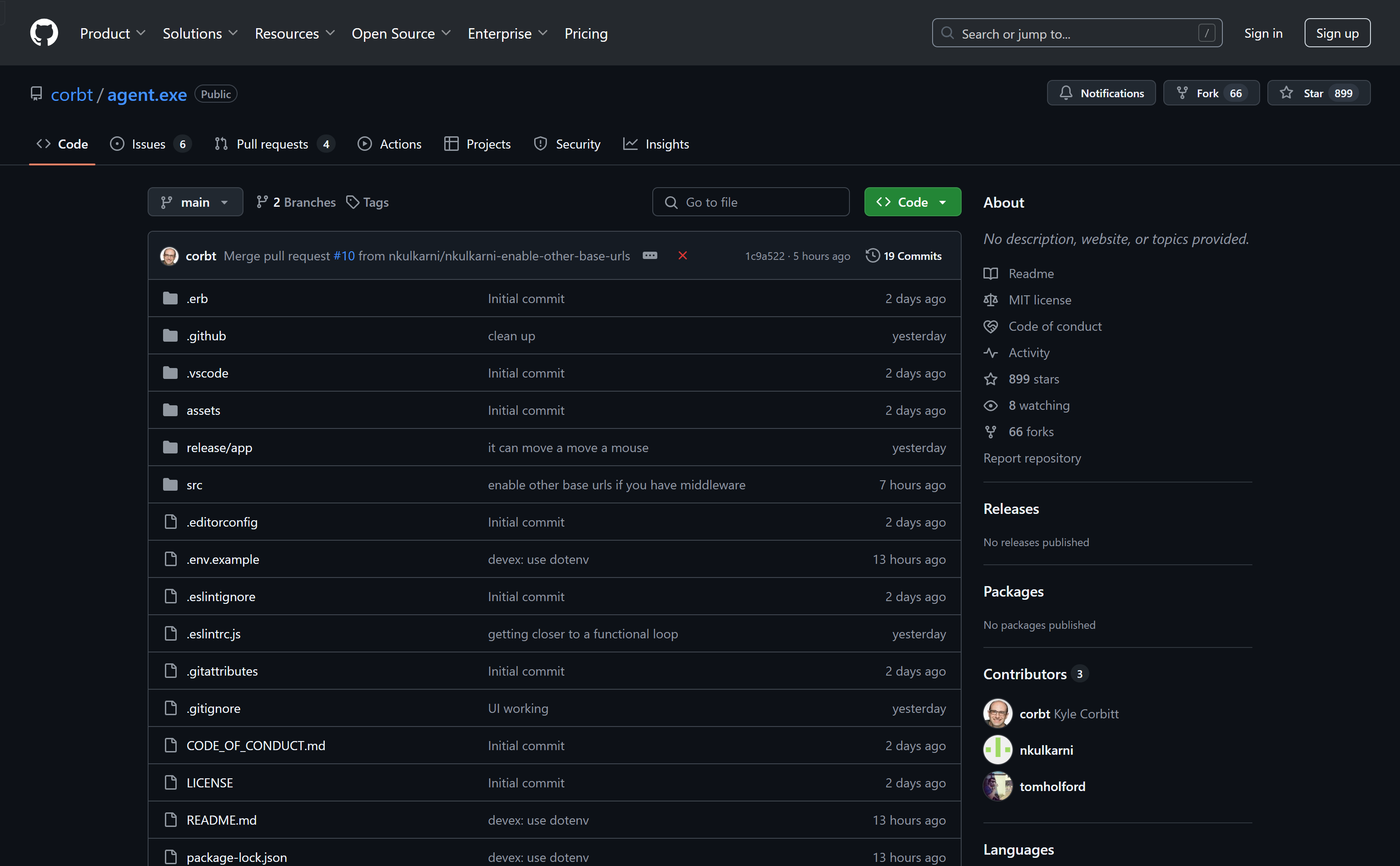Open tomholford contributor avatar
Image resolution: width=1400 pixels, height=866 pixels.
click(998, 786)
